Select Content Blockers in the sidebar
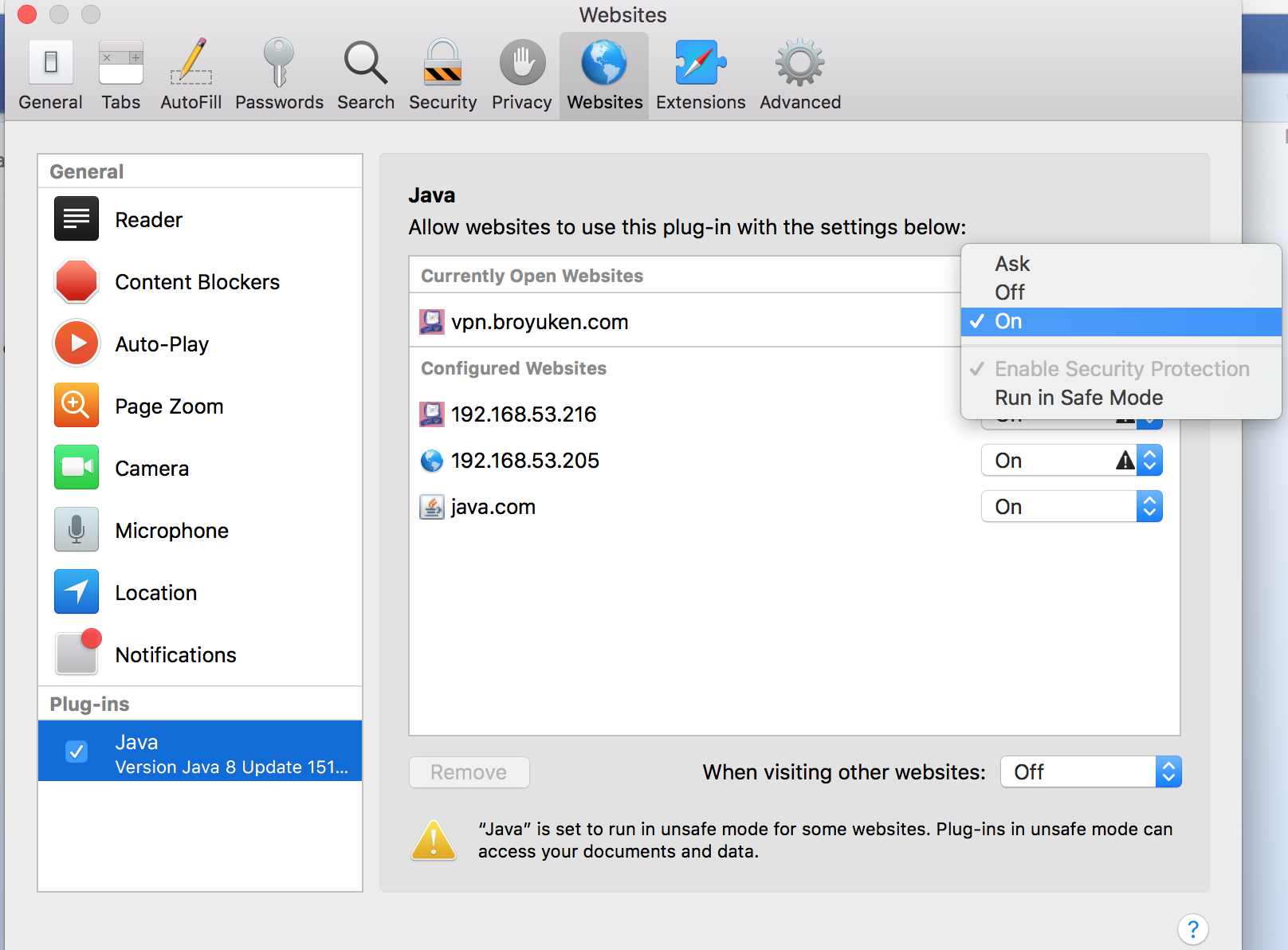 [x=200, y=281]
